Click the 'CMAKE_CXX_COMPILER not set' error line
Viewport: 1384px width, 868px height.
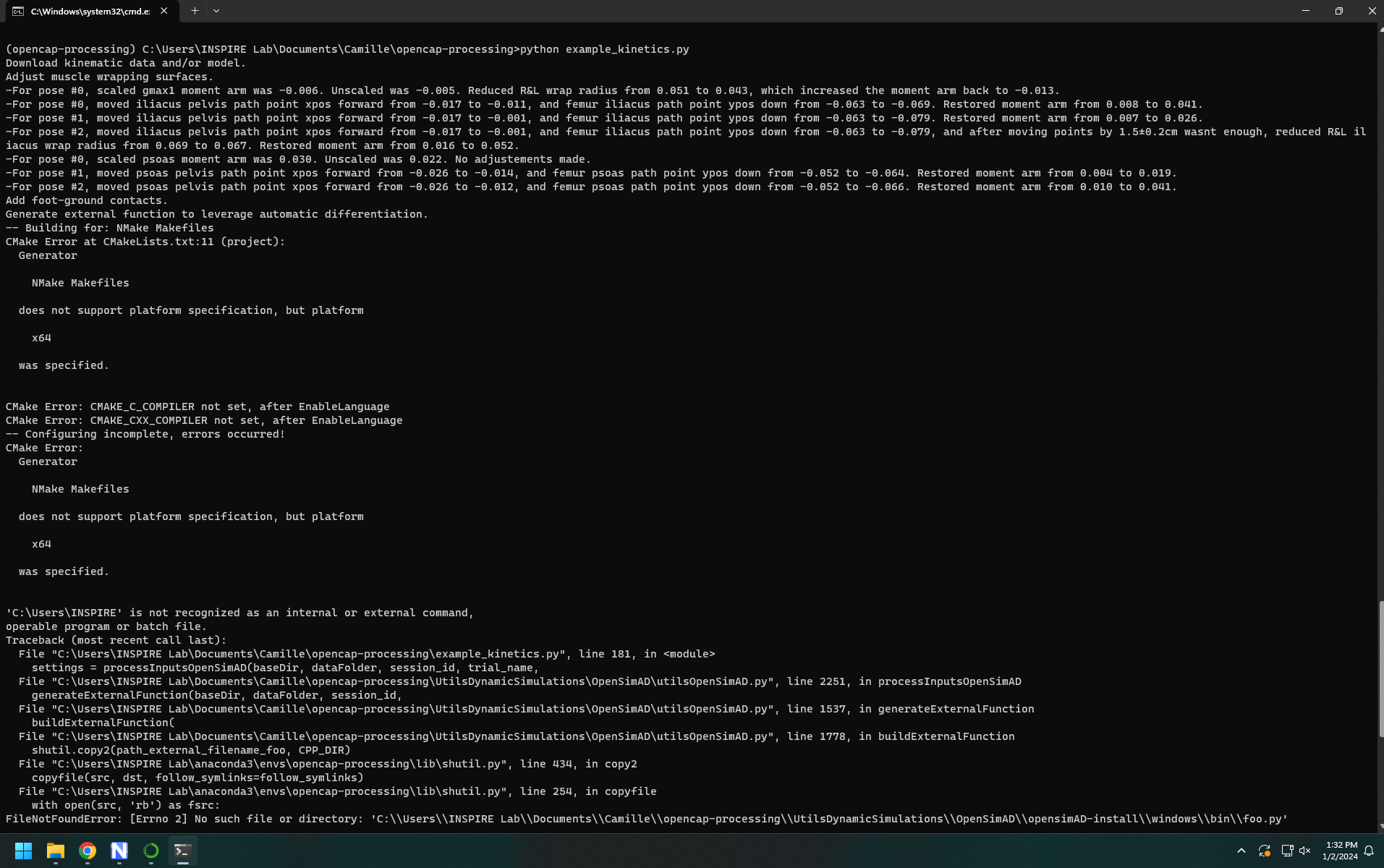204,420
